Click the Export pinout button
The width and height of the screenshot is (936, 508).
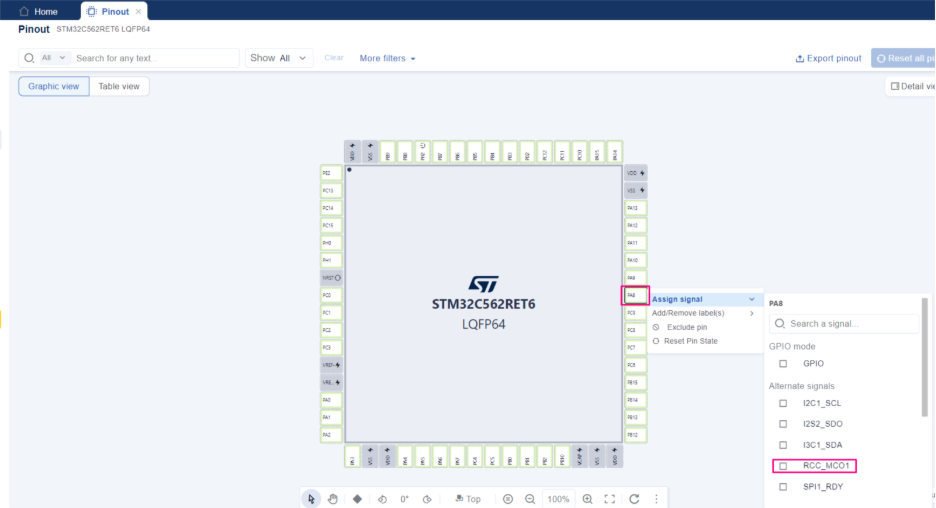click(828, 58)
